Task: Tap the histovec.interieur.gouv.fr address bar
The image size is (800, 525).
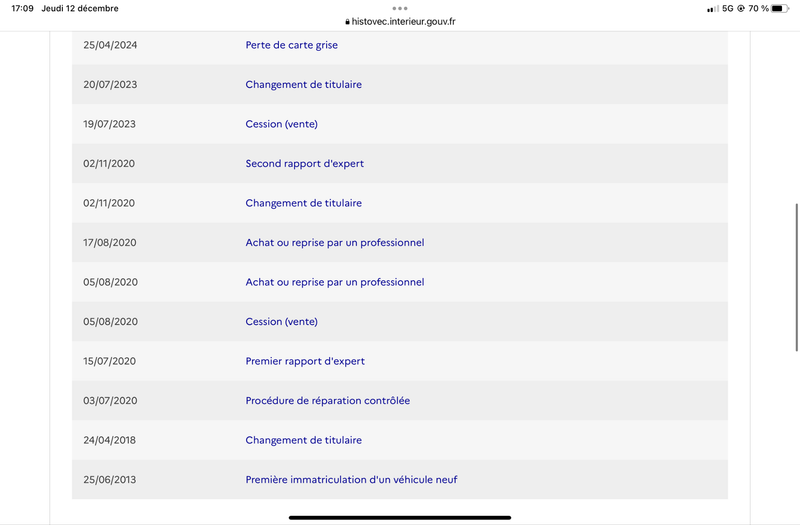Action: (x=400, y=21)
